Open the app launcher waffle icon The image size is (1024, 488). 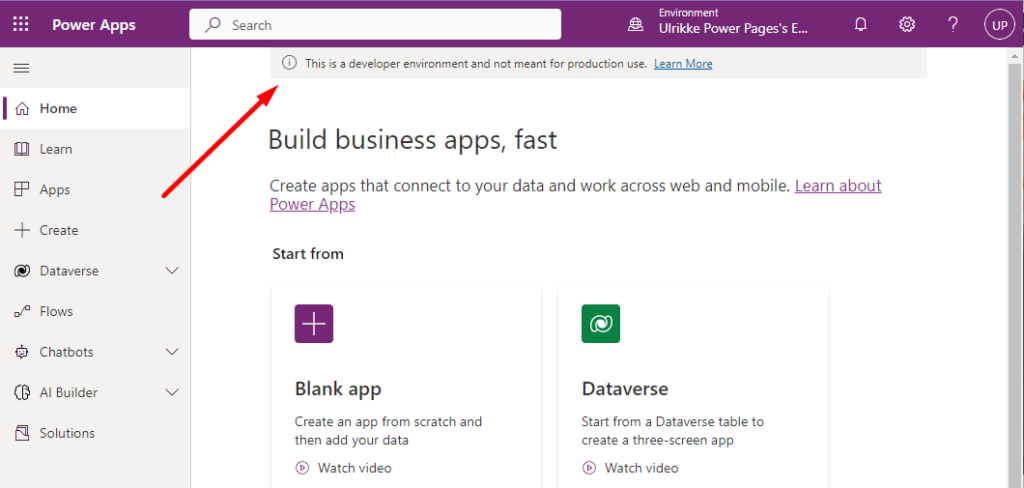pos(21,25)
